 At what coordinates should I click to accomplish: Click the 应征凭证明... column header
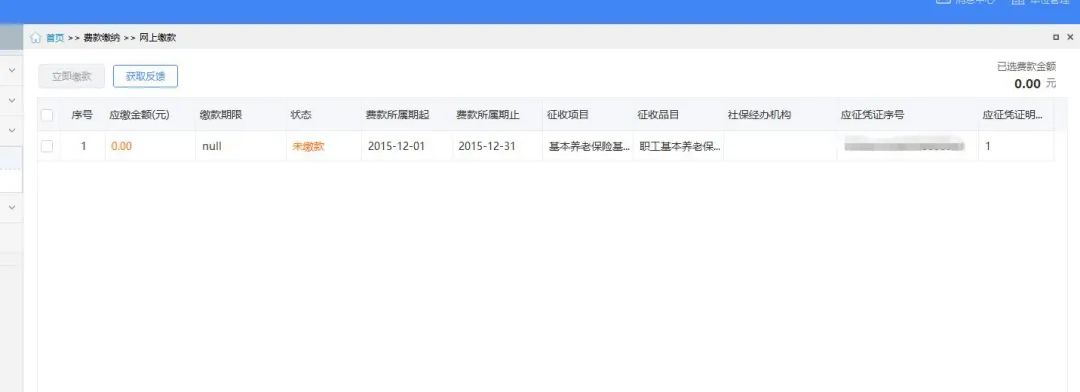(1012, 115)
